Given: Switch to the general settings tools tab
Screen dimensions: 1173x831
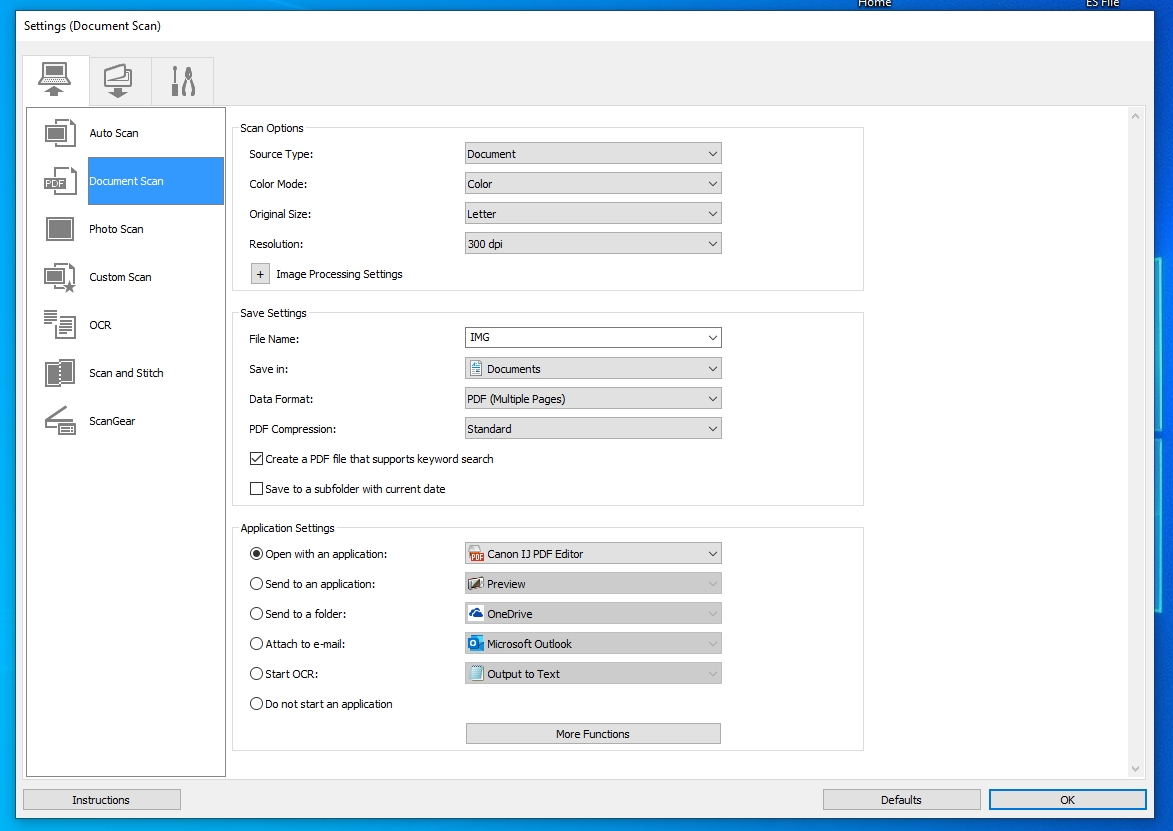Looking at the screenshot, I should tap(182, 81).
